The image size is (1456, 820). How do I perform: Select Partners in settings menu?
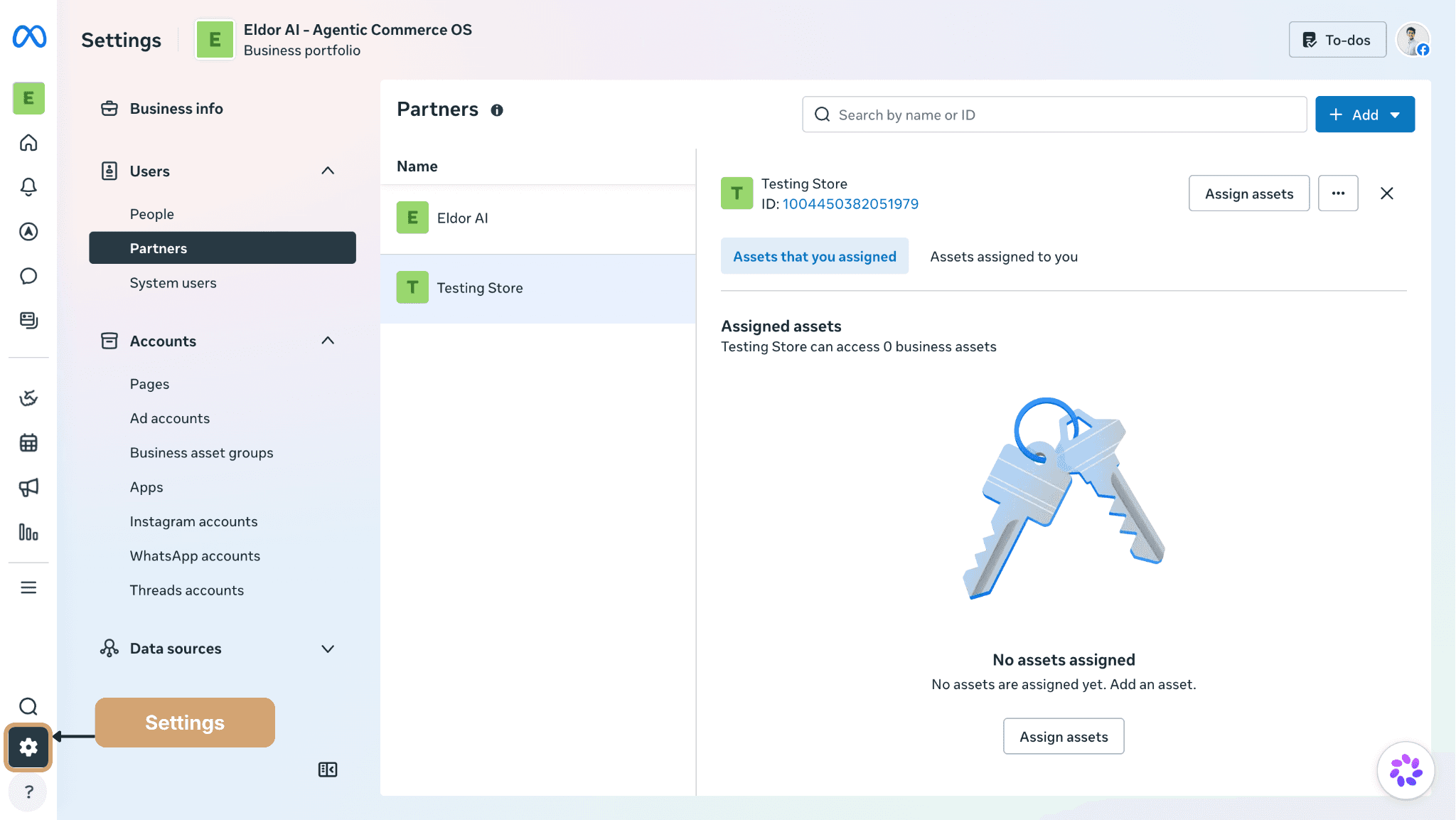[223, 248]
